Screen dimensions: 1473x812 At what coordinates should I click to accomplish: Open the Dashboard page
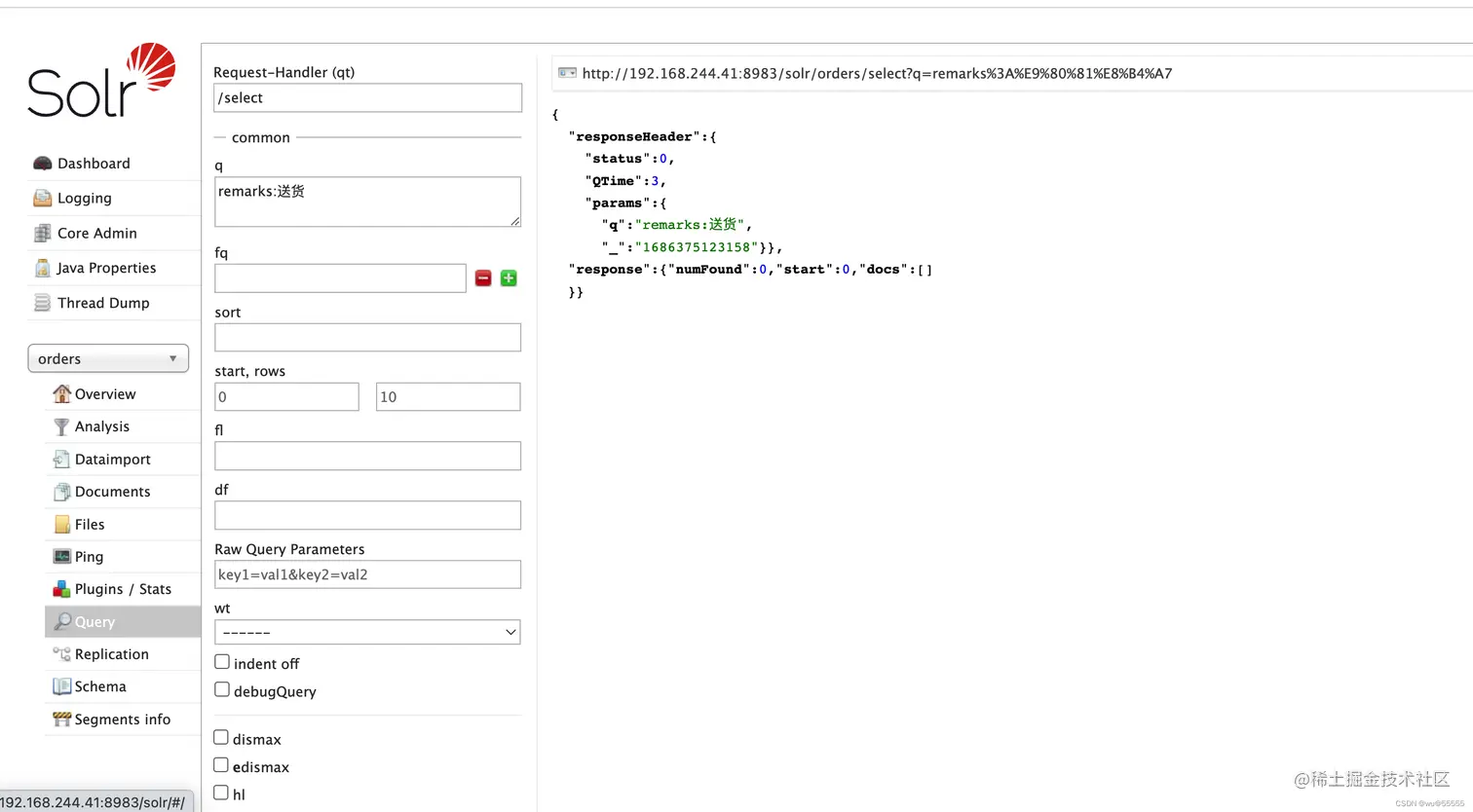[x=94, y=164]
